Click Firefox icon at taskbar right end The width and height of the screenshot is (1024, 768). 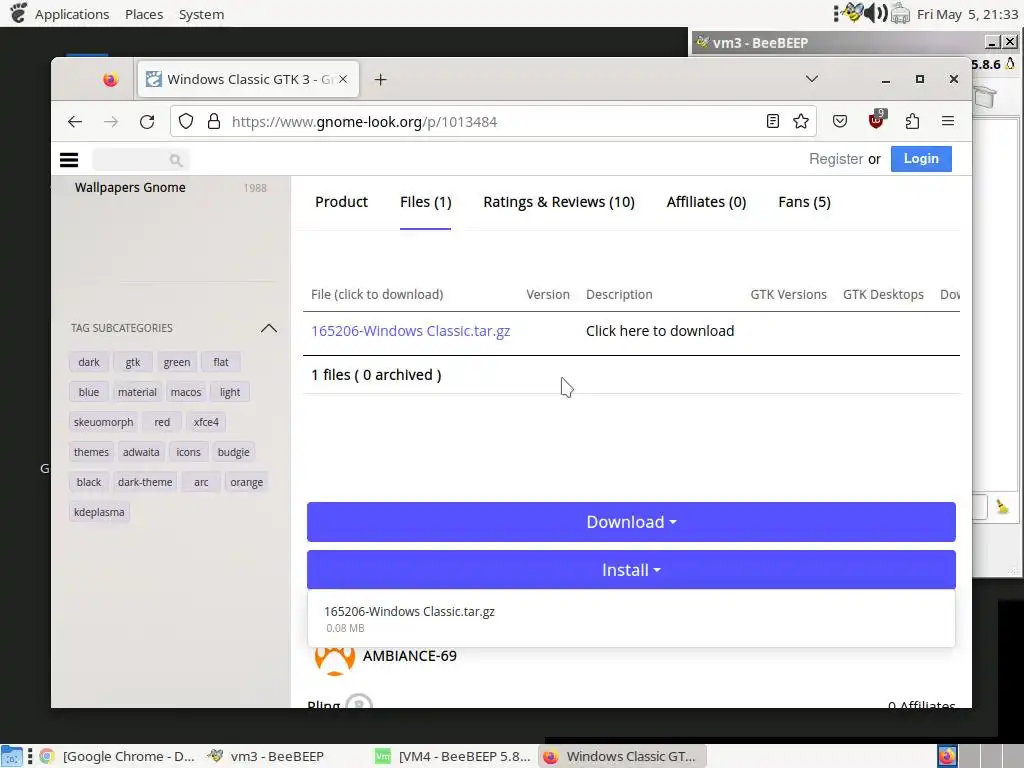947,756
